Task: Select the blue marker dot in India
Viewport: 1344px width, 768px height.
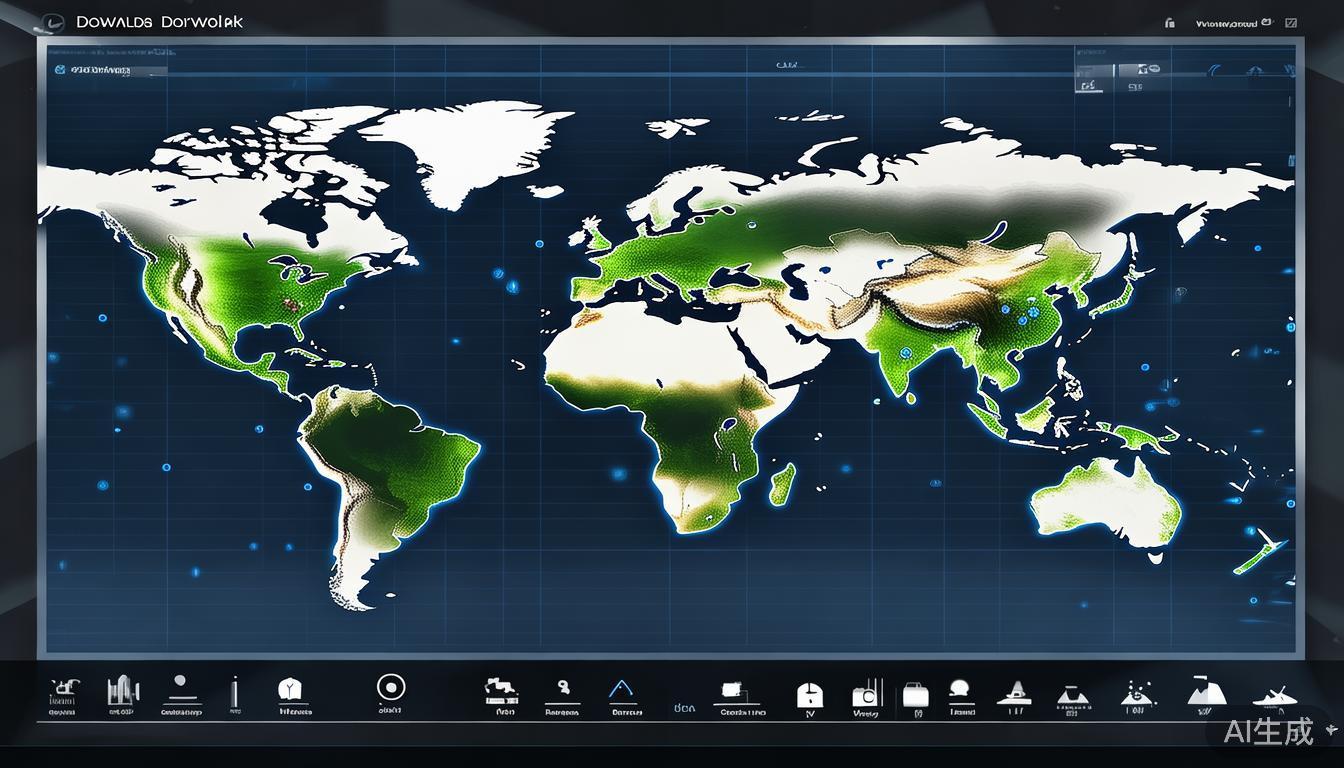Action: click(906, 353)
